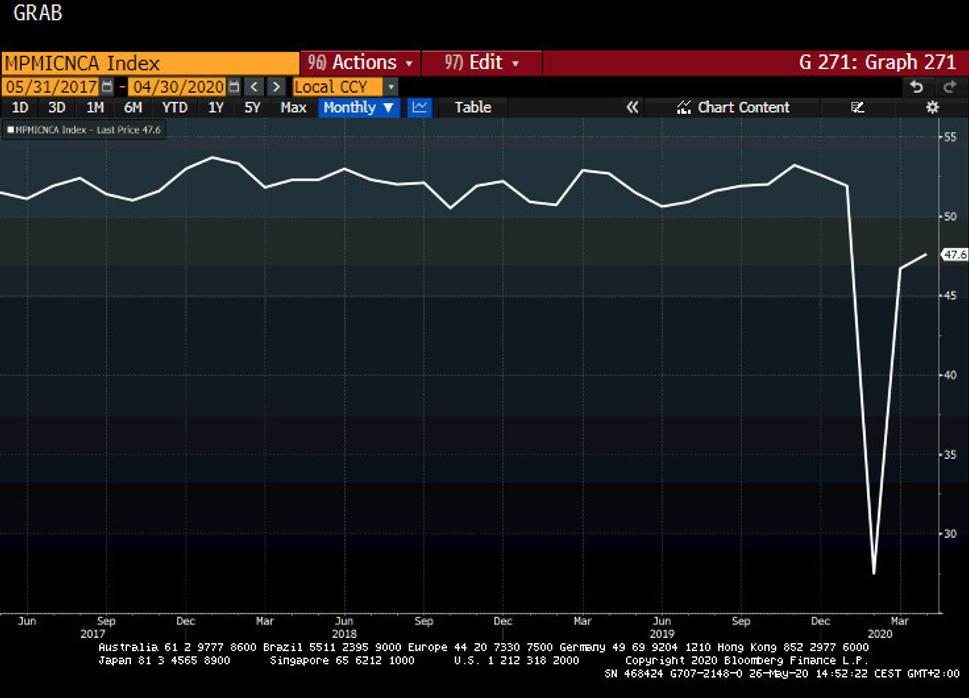Click the end date field 04/30/2020
The height and width of the screenshot is (698, 969).
tap(179, 87)
